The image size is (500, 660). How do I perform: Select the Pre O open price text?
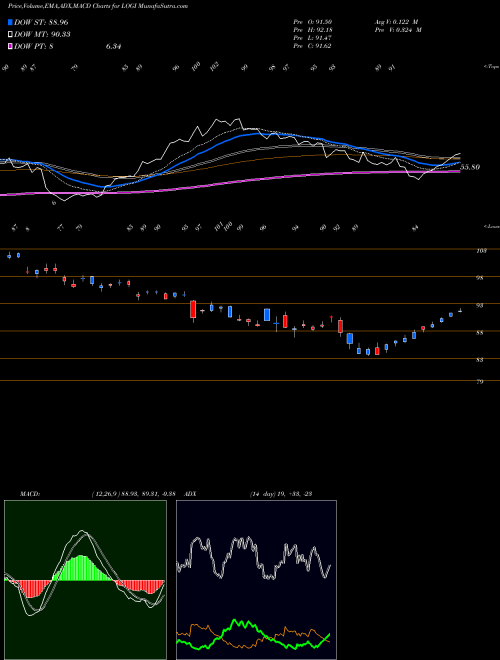[313, 22]
